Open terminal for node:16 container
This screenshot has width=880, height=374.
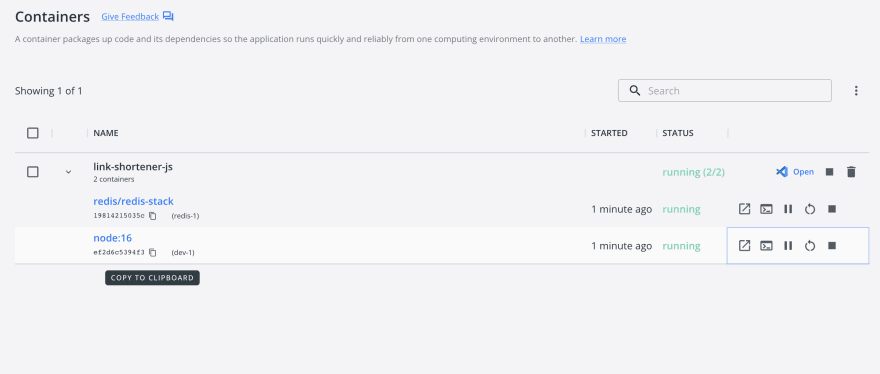(766, 245)
